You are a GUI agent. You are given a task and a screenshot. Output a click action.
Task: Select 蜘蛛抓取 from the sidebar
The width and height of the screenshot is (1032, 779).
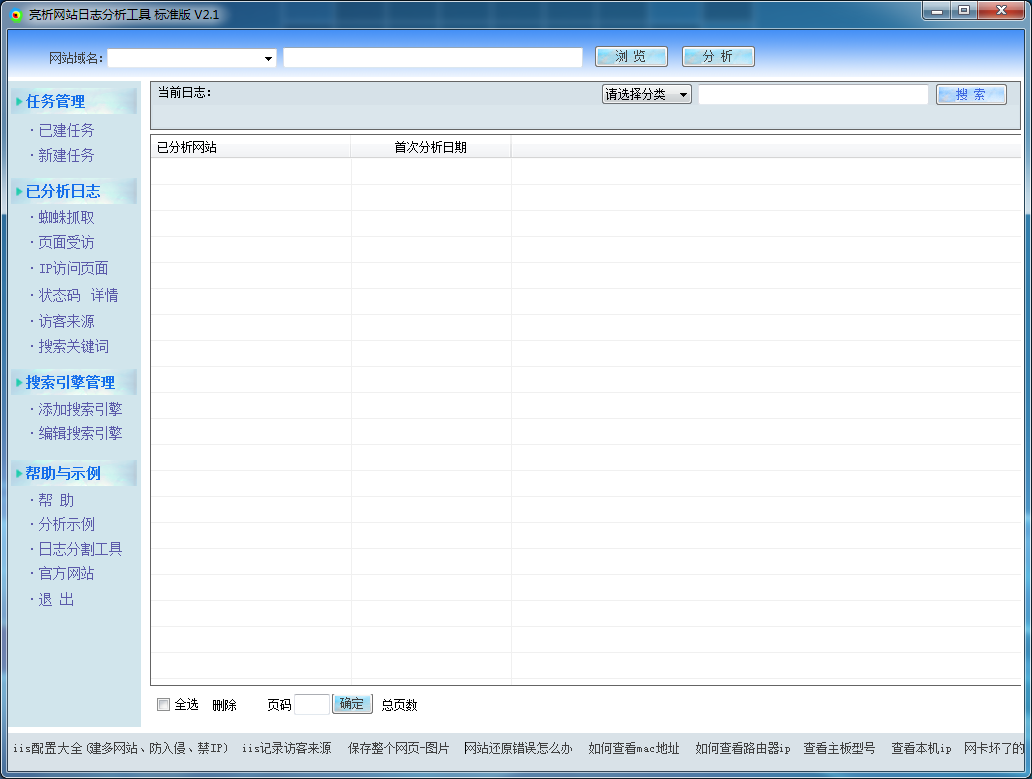click(66, 217)
